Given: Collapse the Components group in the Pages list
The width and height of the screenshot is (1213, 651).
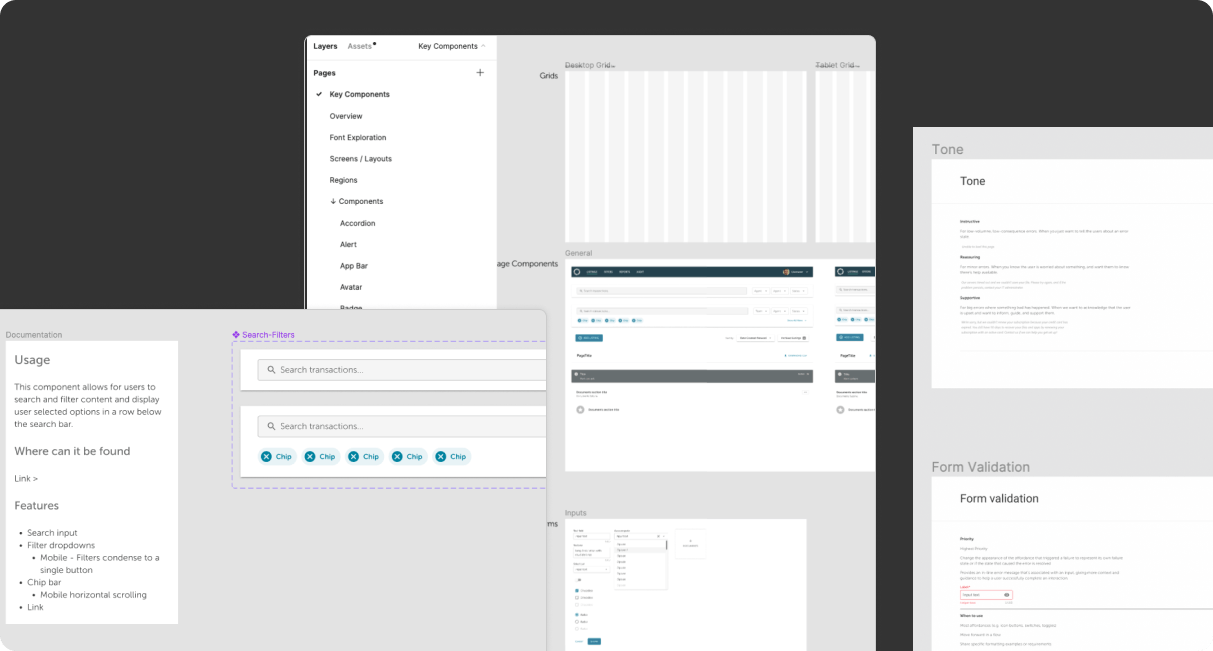Looking at the screenshot, I should point(333,201).
